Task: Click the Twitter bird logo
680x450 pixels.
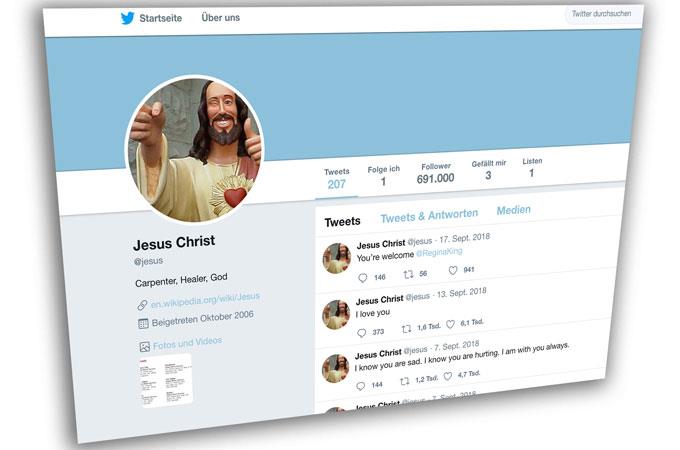Action: [128, 18]
